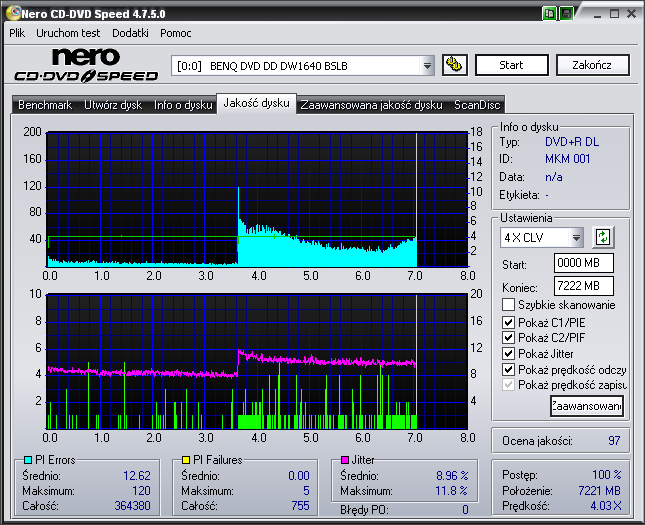The width and height of the screenshot is (645, 525).
Task: Click the PI Failures Całość value 755
Action: click(300, 506)
